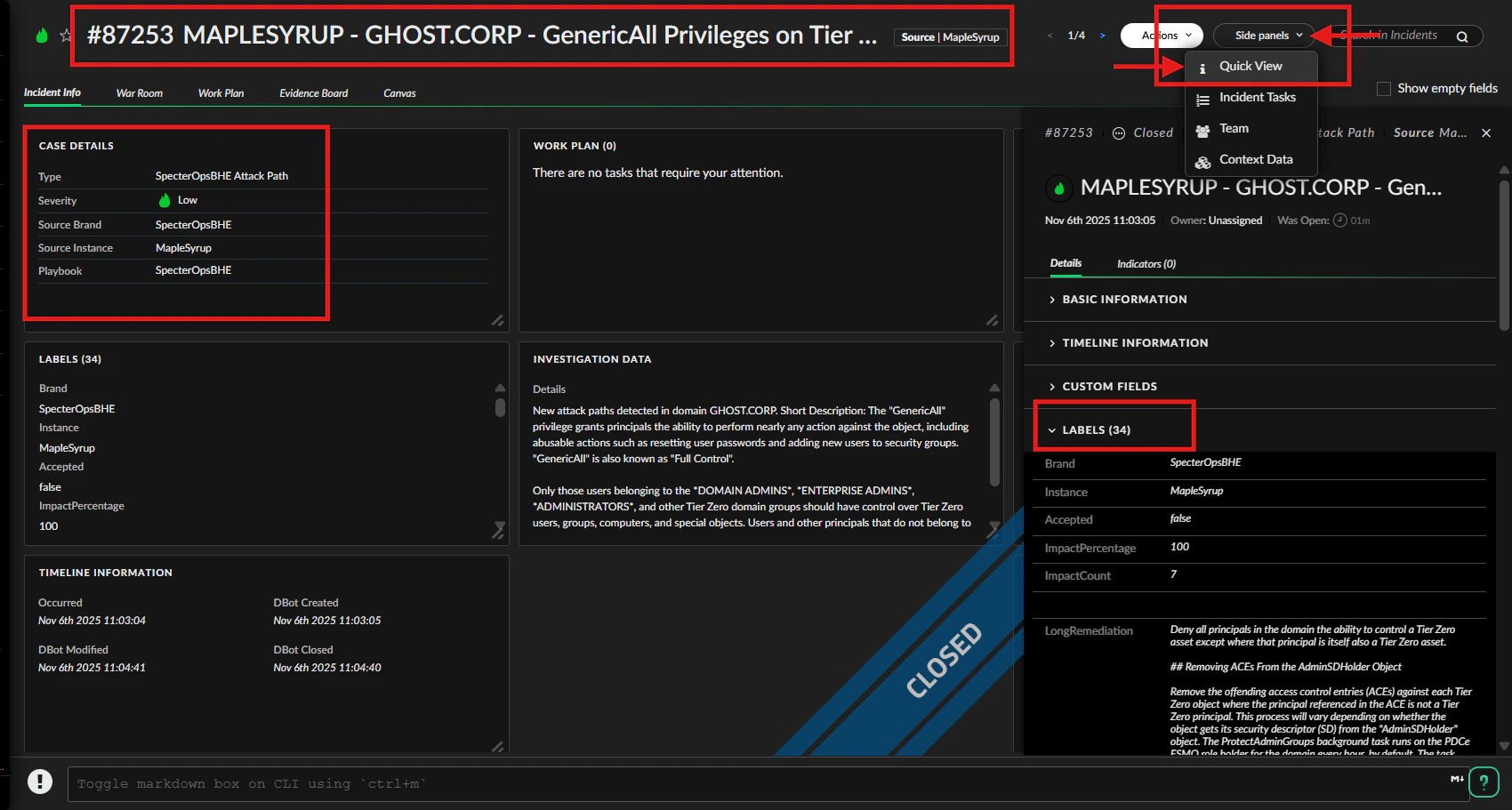1512x810 pixels.
Task: Click the side panel title MAPLESYRUP - GHOST.CORP
Action: click(x=1261, y=188)
